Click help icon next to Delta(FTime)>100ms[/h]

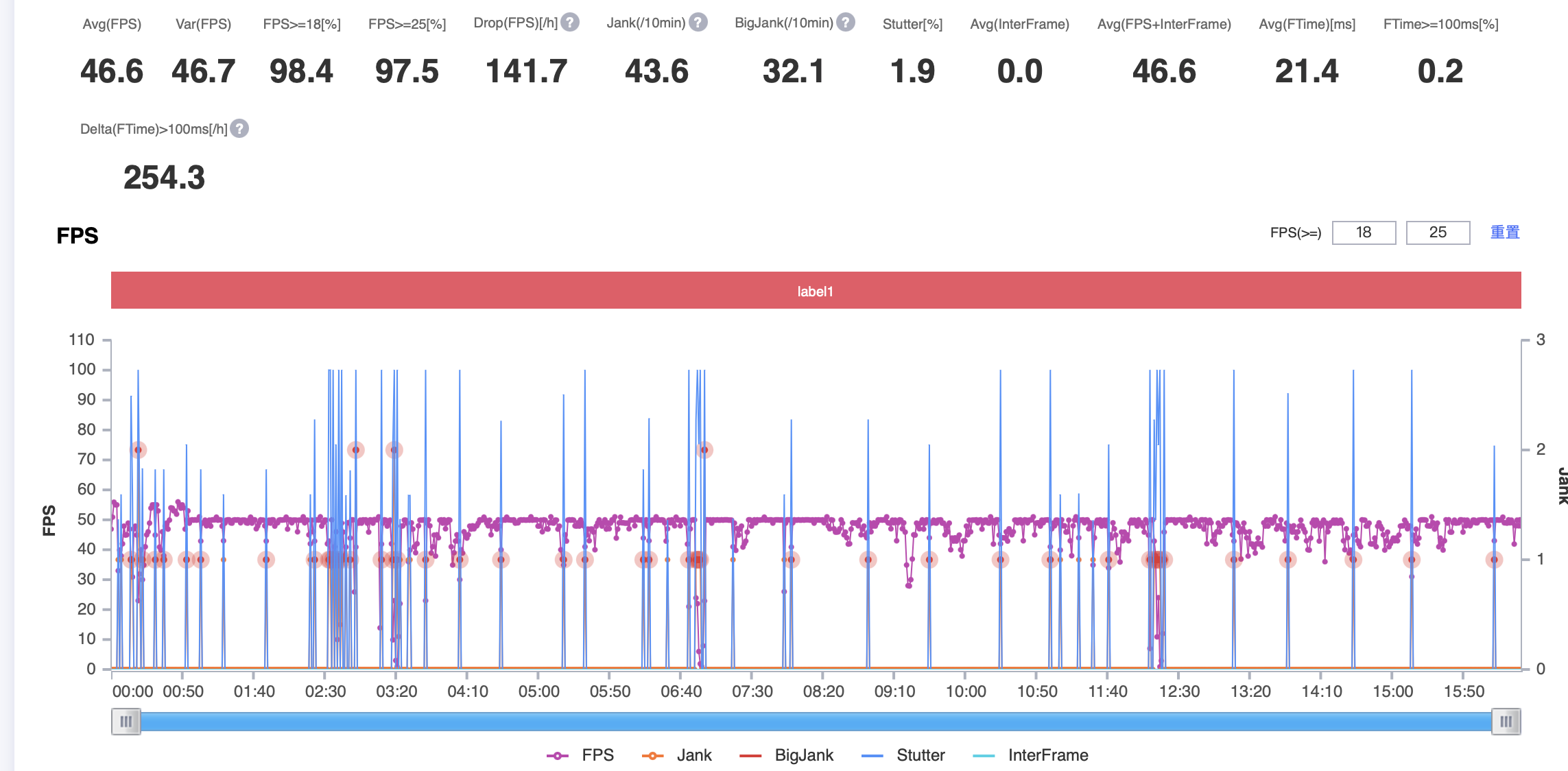(x=239, y=128)
